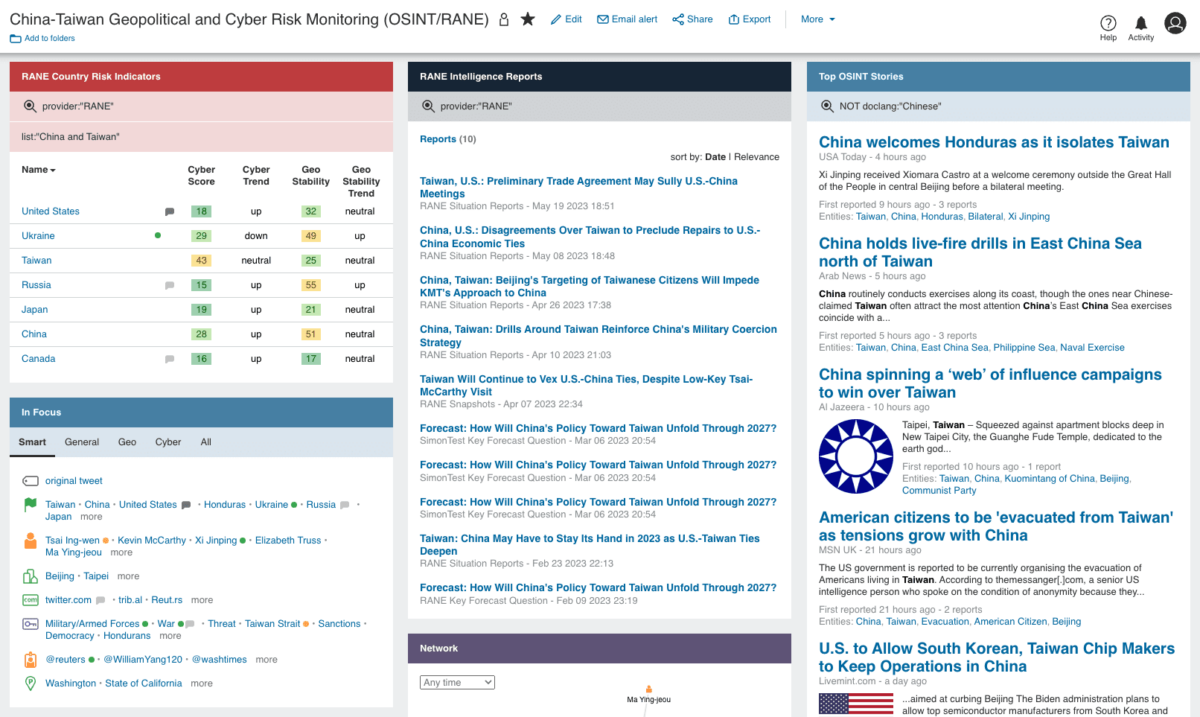Expand more domains after Reut.rs
Viewport: 1200px width, 717px height.
click(x=202, y=600)
